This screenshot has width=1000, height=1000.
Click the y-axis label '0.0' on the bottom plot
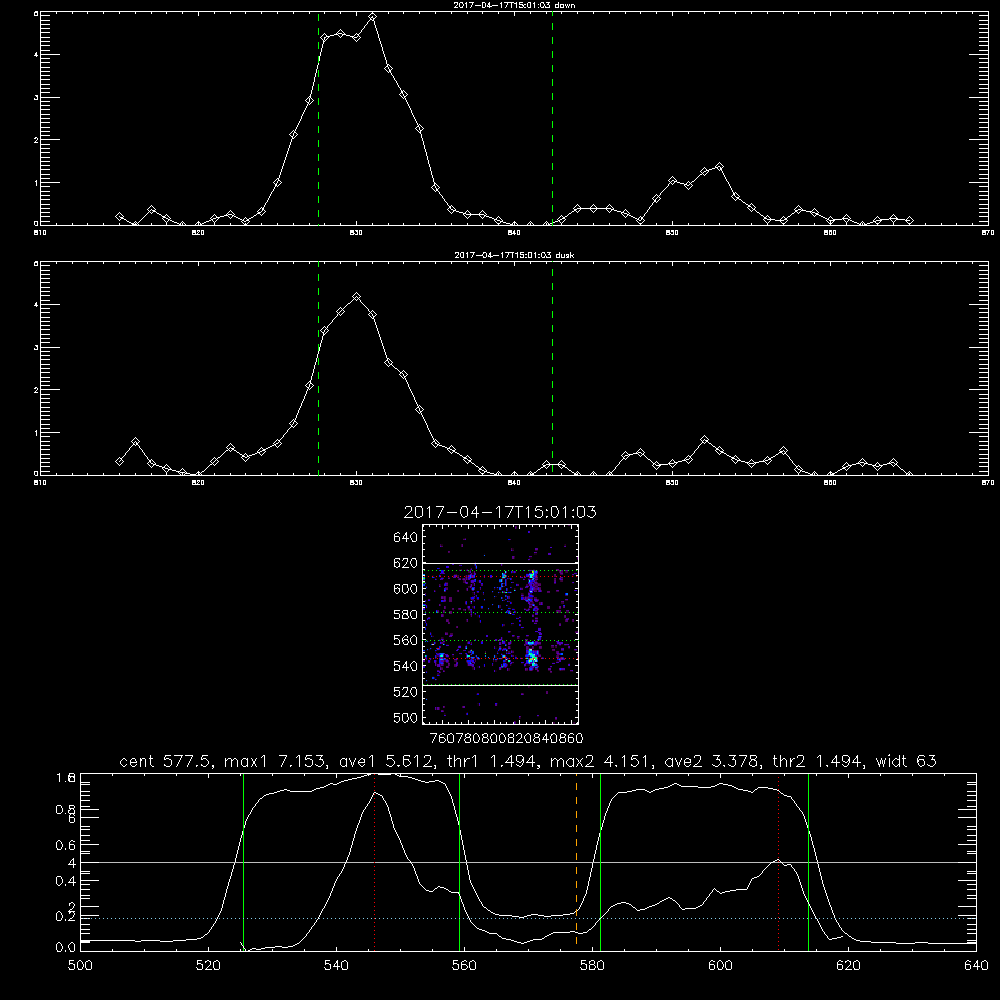(66, 948)
